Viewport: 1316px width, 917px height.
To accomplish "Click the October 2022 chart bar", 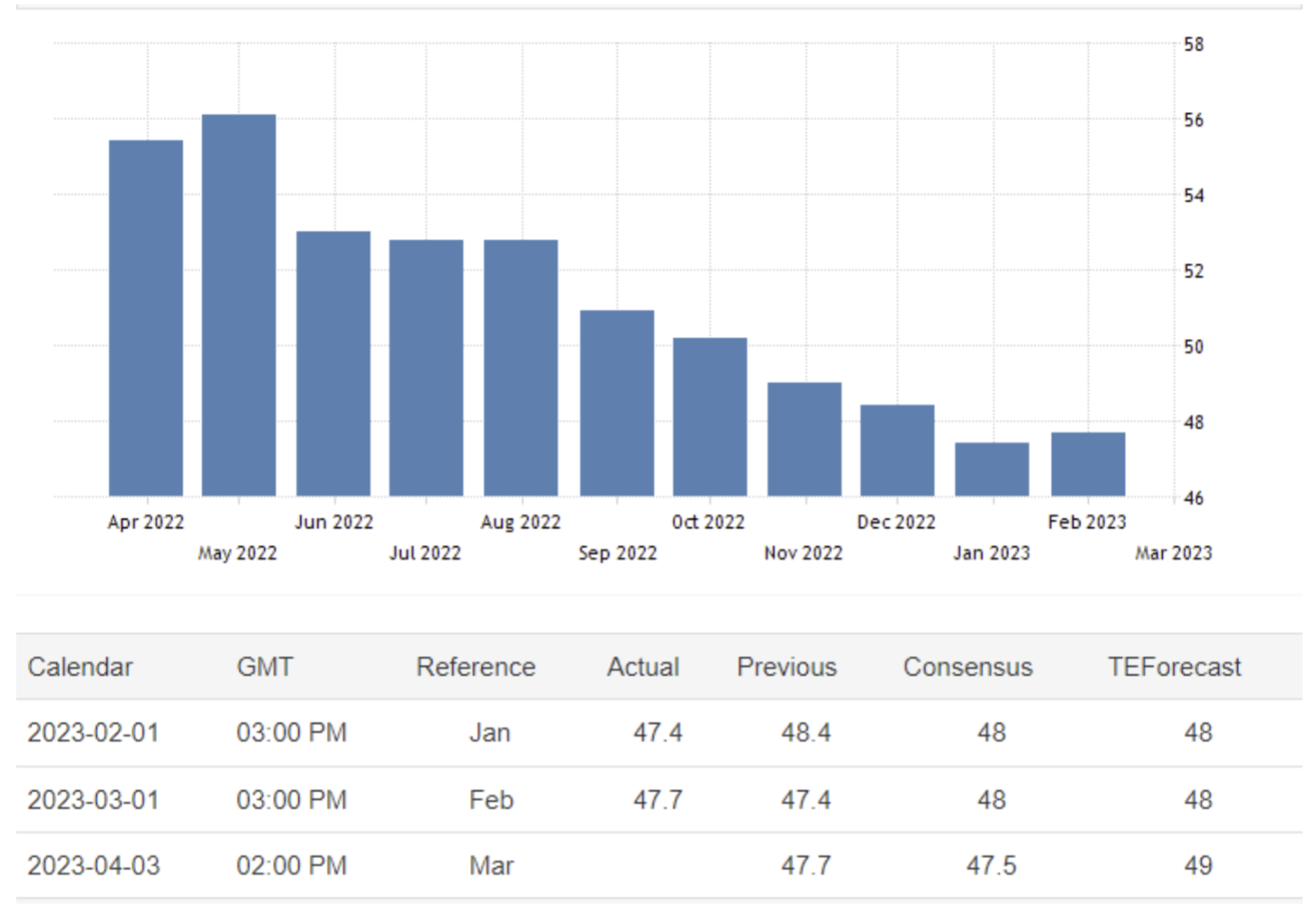I will 710,417.
